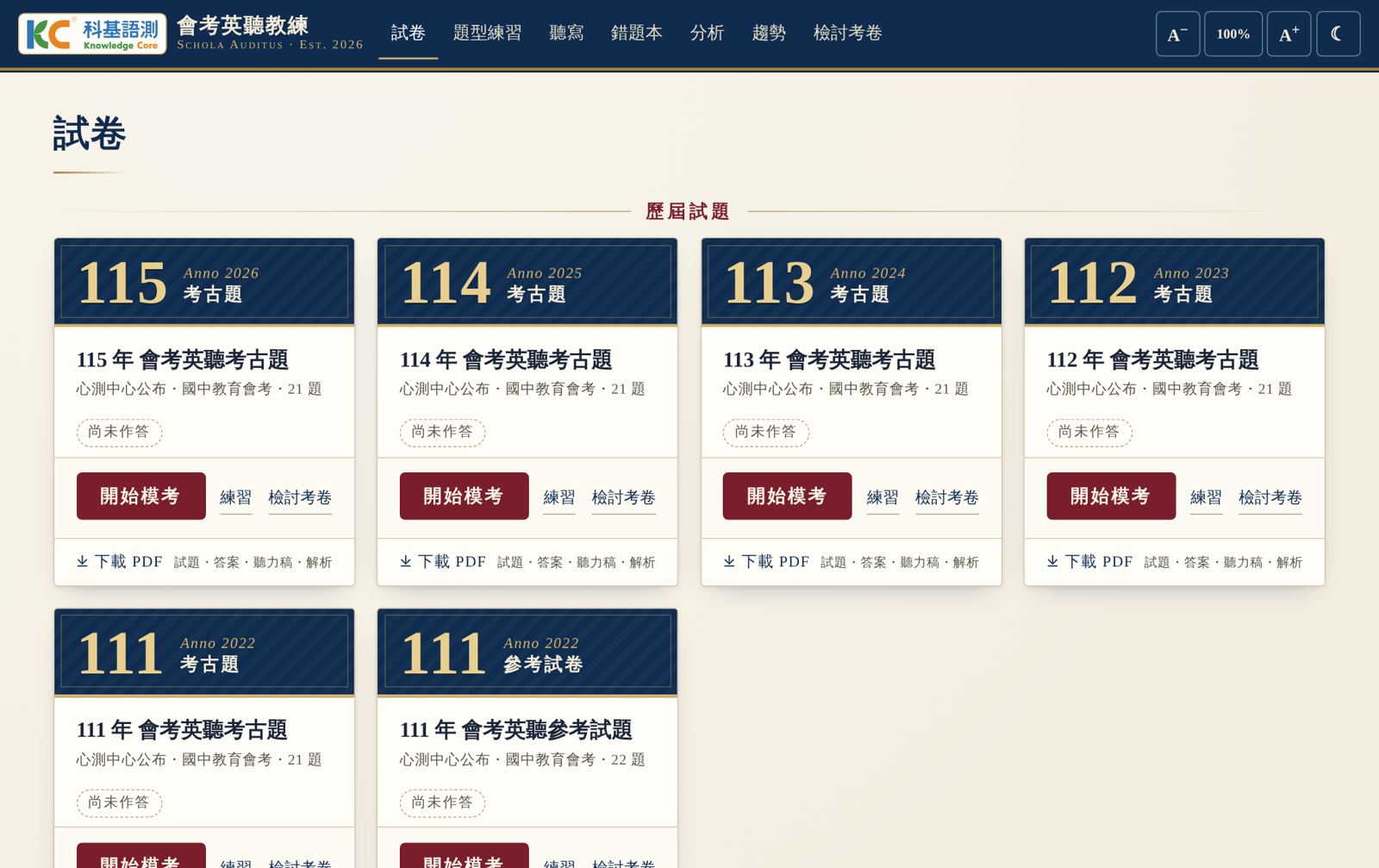Viewport: 1379px width, 868px height.
Task: Toggle dark mode moon icon
Action: pos(1338,34)
